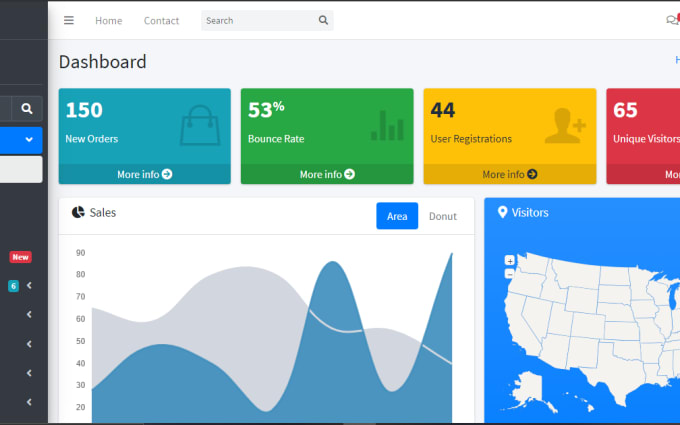
Task: Focus the top Search input field
Action: 259,20
